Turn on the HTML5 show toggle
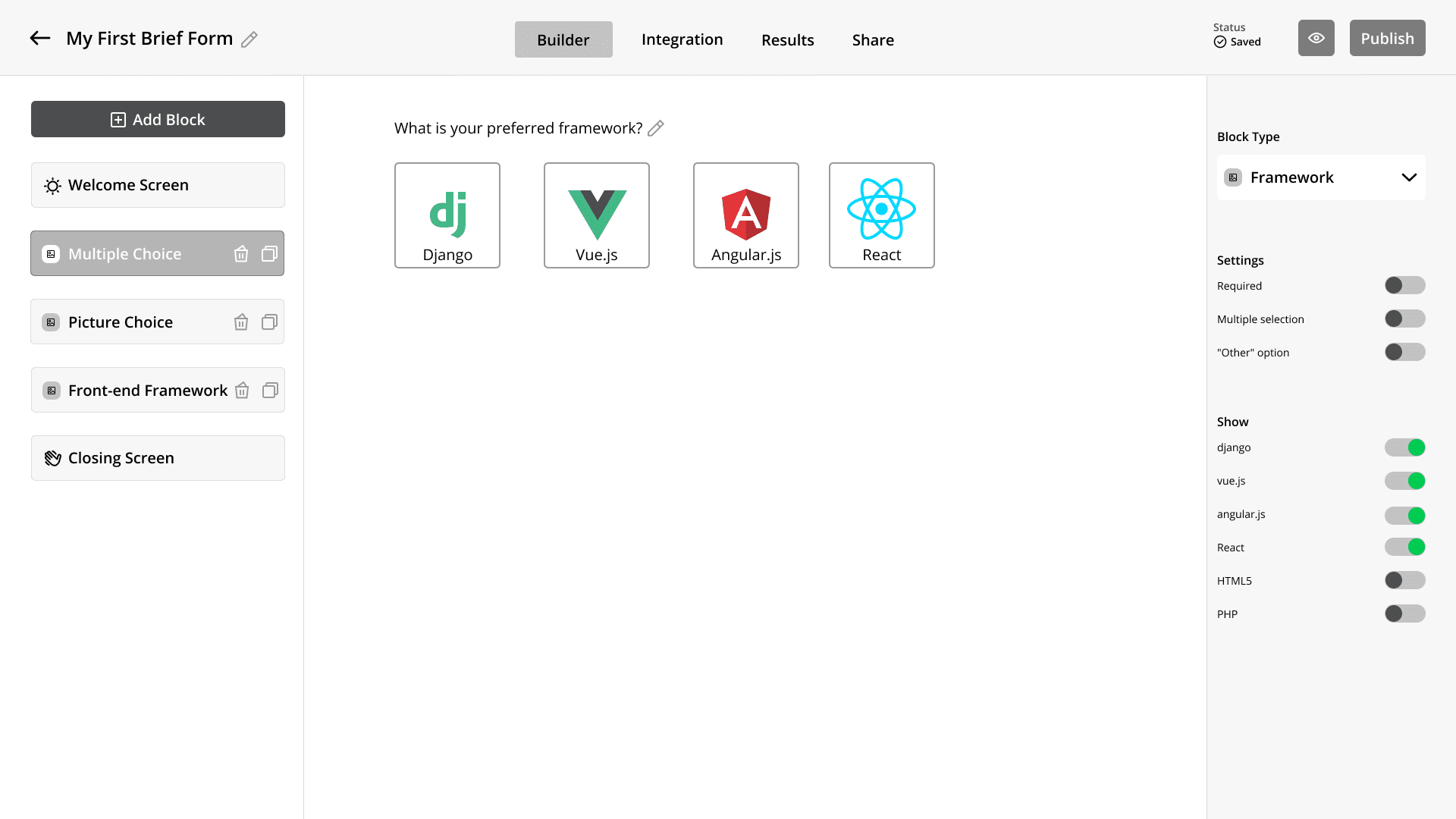This screenshot has width=1456, height=819. point(1404,580)
